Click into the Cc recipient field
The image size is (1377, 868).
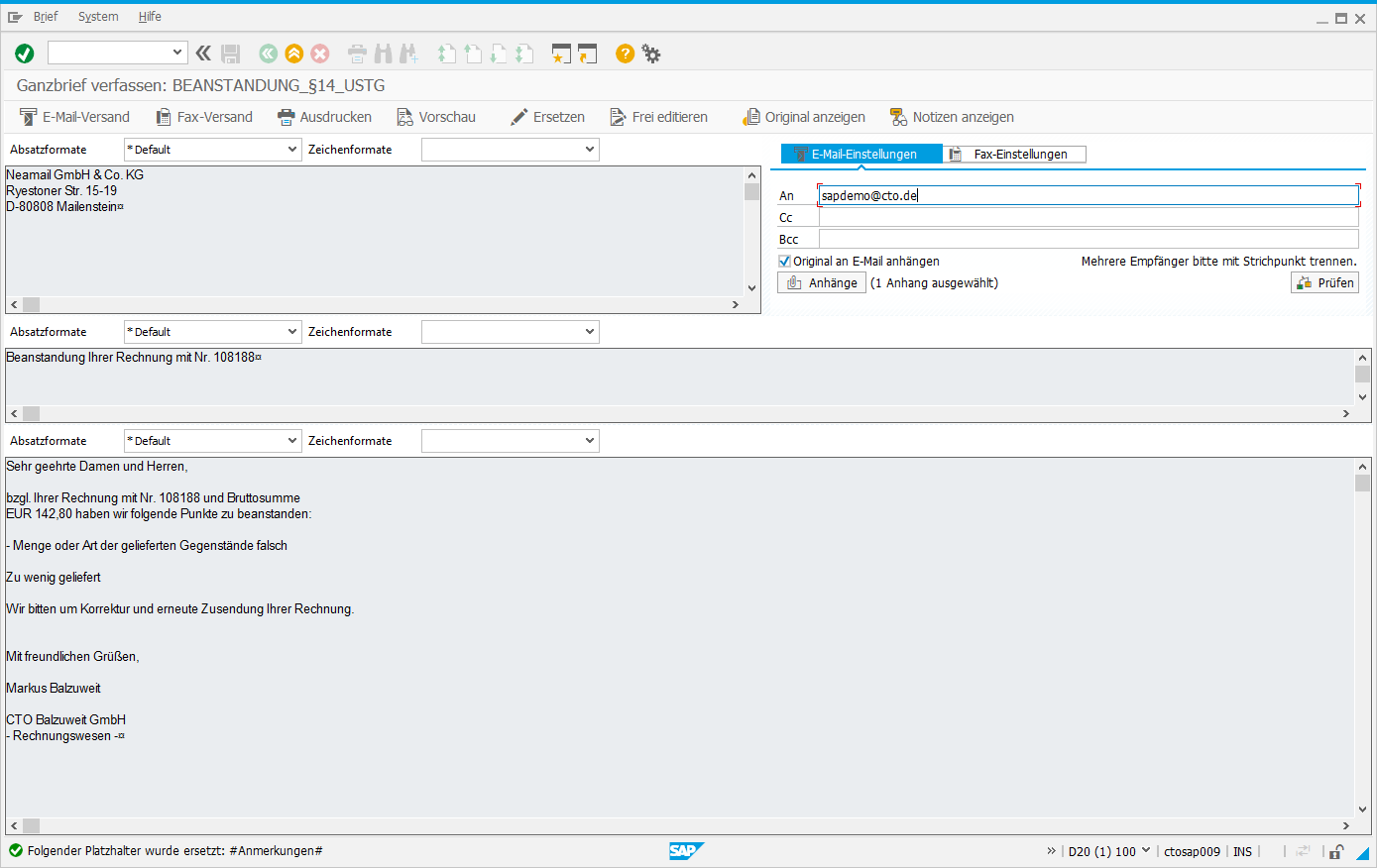pos(1088,218)
